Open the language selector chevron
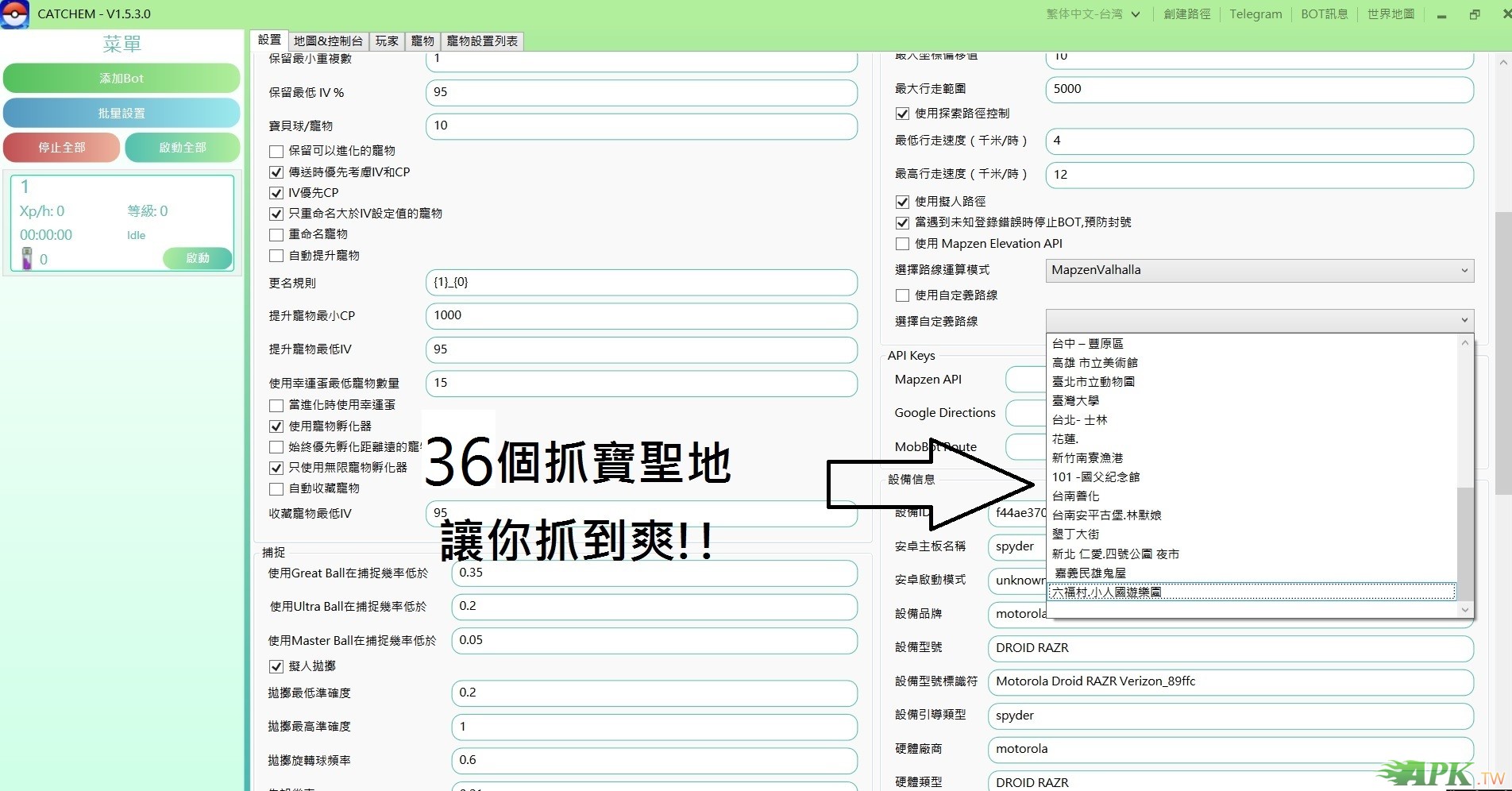1512x791 pixels. coord(1136,14)
